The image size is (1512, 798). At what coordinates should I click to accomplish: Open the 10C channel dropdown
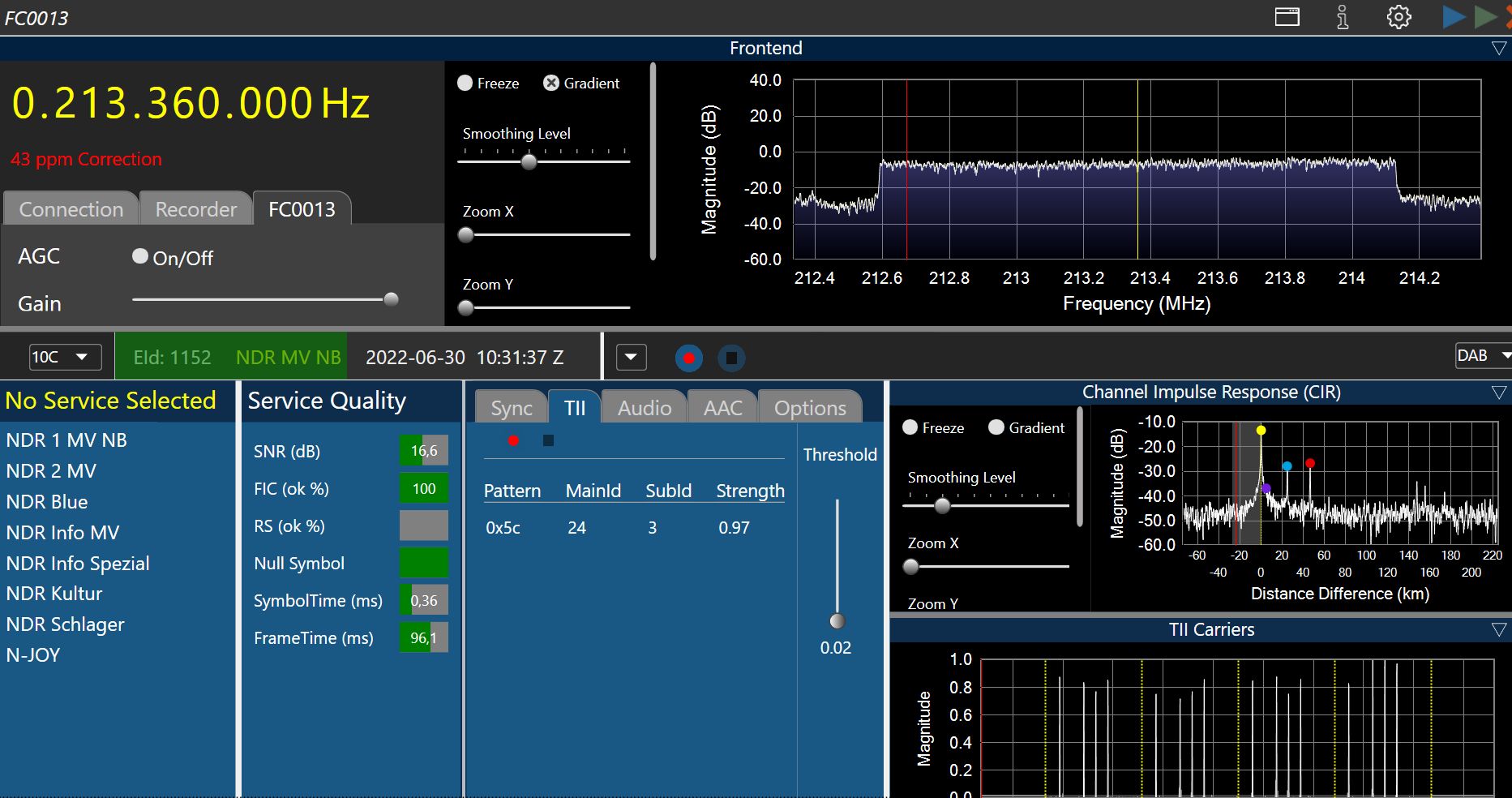65,357
